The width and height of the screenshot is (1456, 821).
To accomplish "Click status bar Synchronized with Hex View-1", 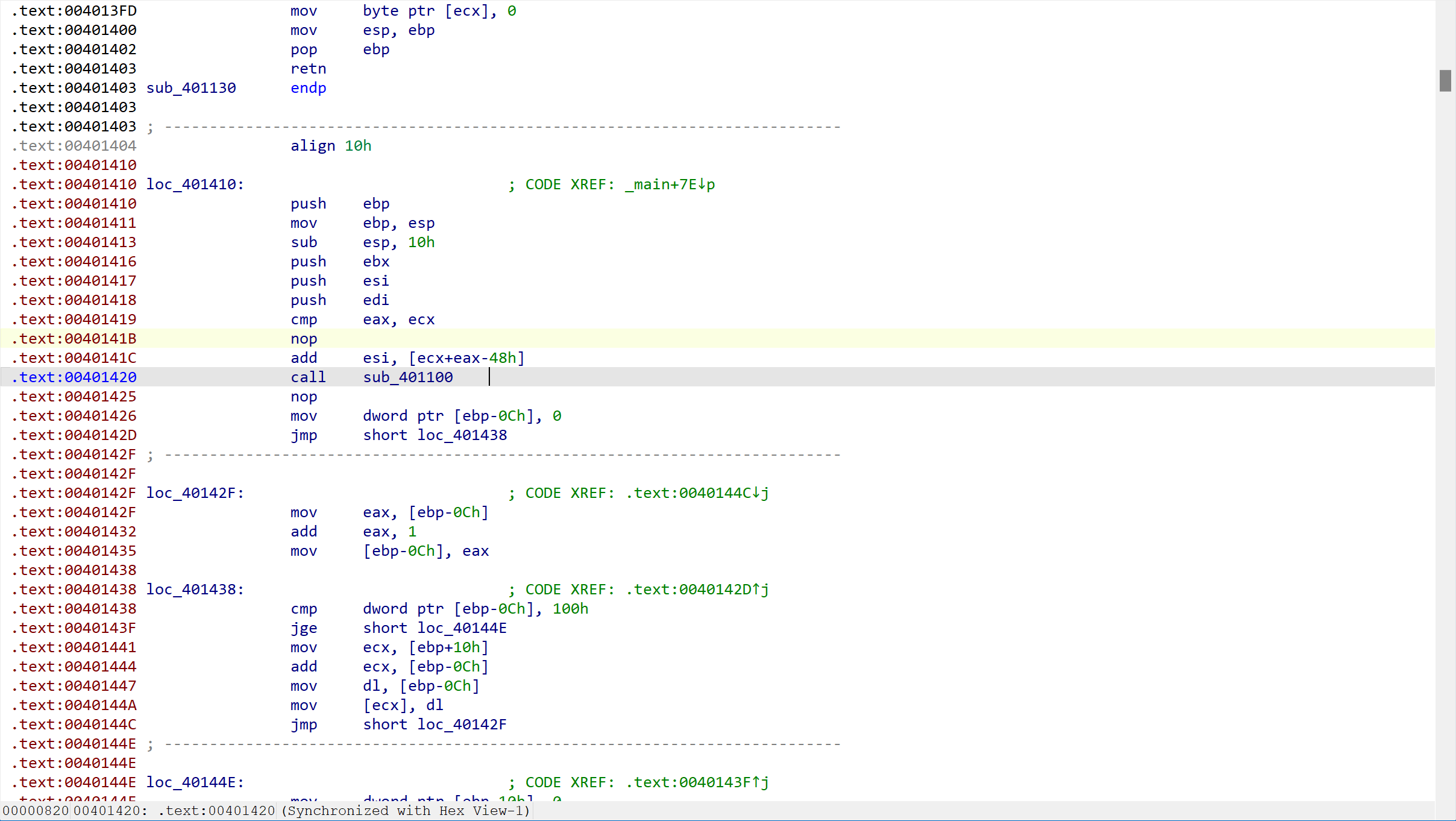I will [406, 811].
